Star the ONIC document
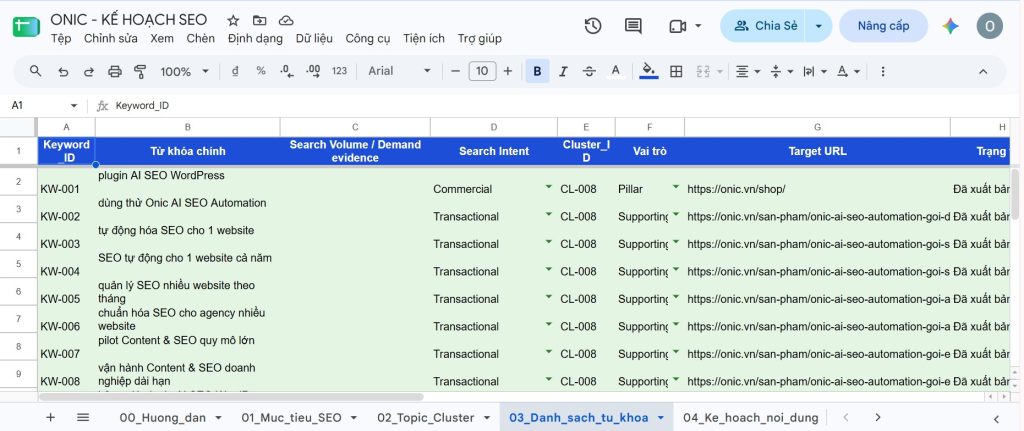This screenshot has height=431, width=1024. (233, 20)
